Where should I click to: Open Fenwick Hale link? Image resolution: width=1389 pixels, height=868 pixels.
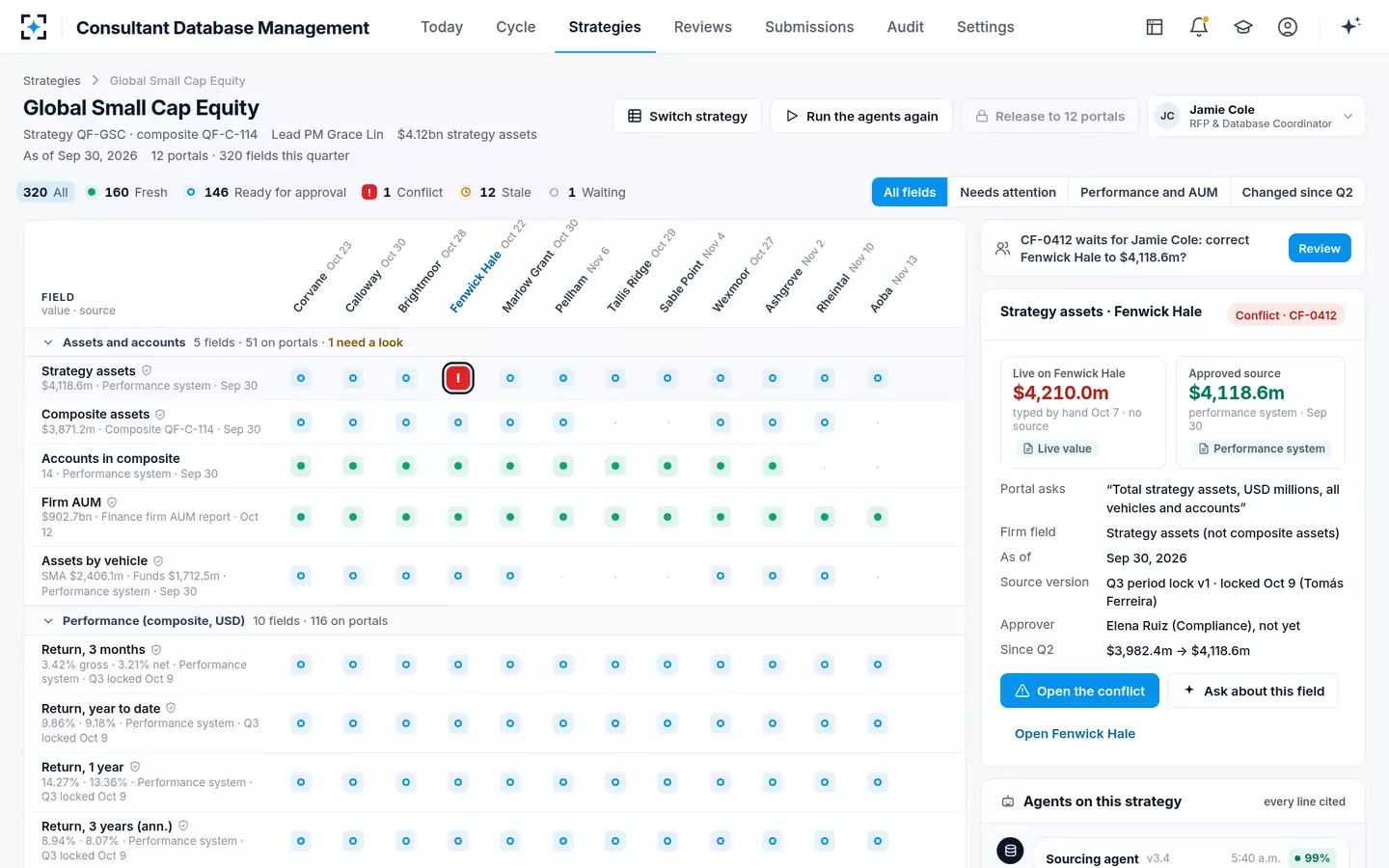click(x=1075, y=734)
